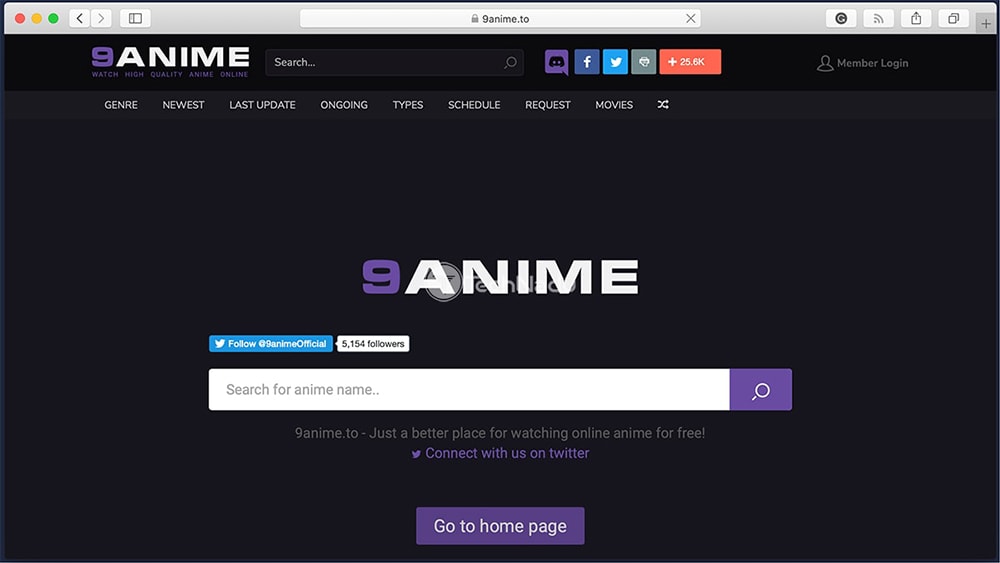Image resolution: width=1000 pixels, height=563 pixels.
Task: Go to LAST UPDATE page
Action: (x=262, y=105)
